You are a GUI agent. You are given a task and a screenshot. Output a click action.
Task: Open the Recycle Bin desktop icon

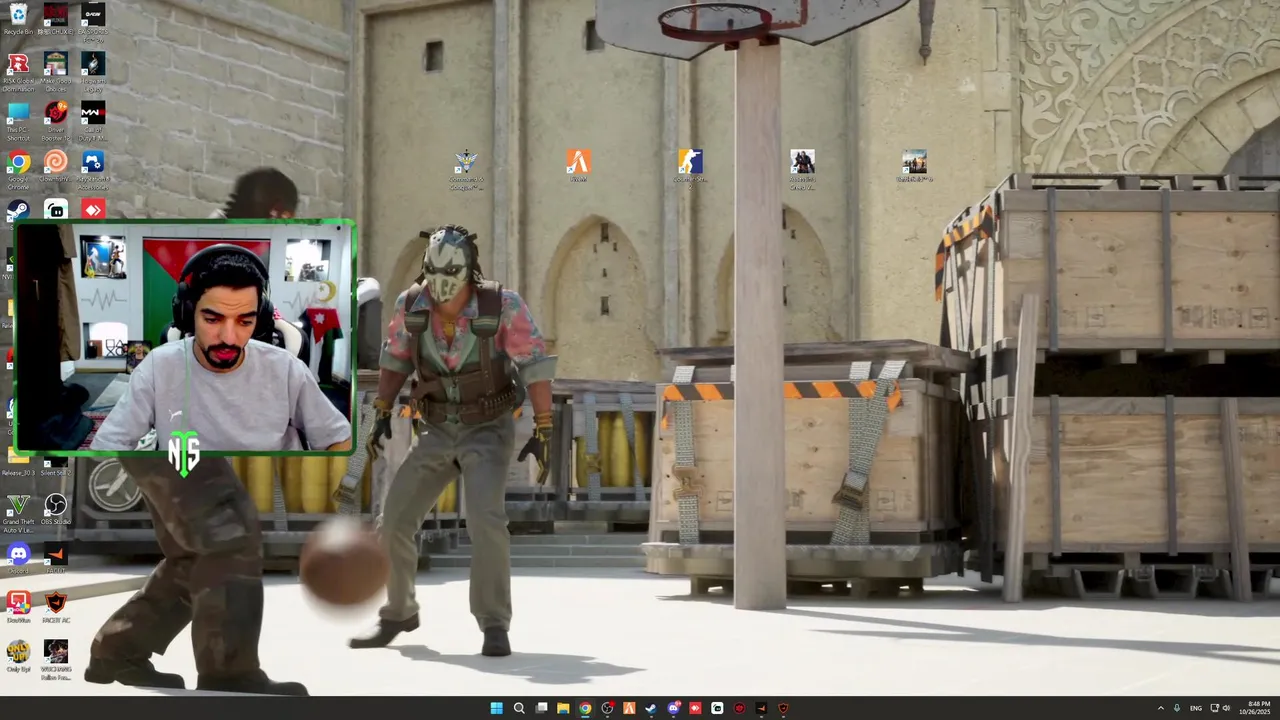click(x=18, y=19)
